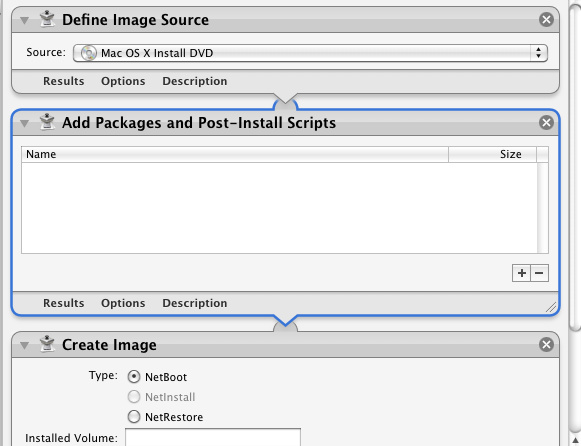Collapse the Define Image Source action
Image resolution: width=581 pixels, height=446 pixels.
tap(24, 20)
